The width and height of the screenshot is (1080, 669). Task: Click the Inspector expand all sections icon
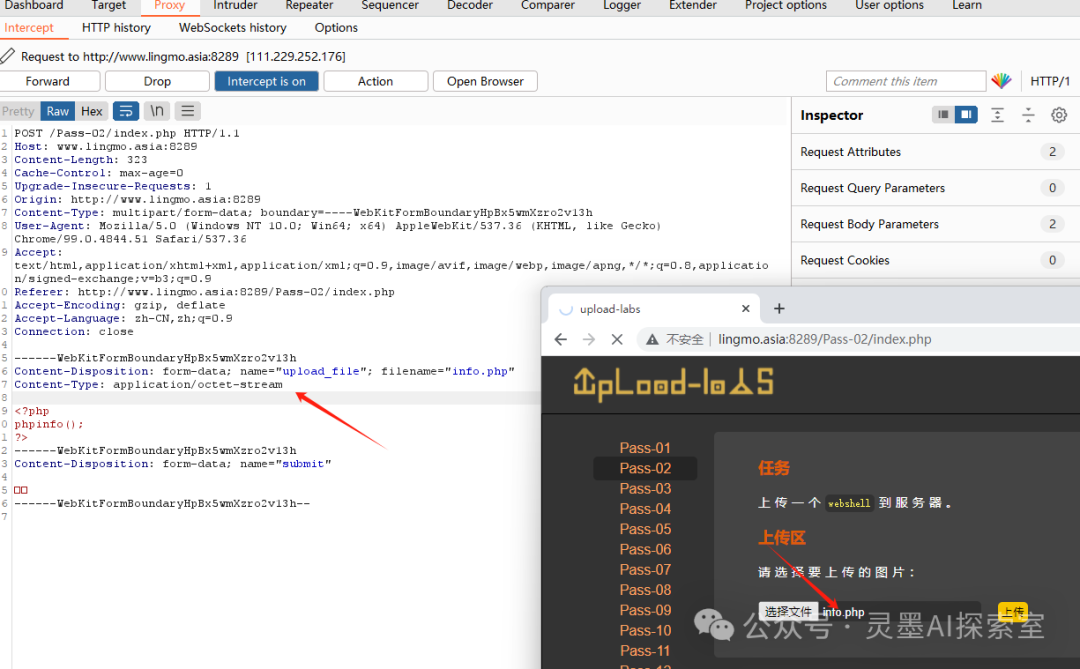tap(997, 115)
